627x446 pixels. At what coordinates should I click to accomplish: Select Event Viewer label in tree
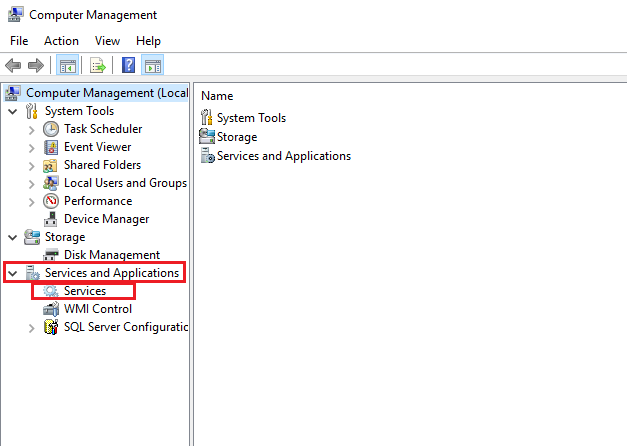98,147
